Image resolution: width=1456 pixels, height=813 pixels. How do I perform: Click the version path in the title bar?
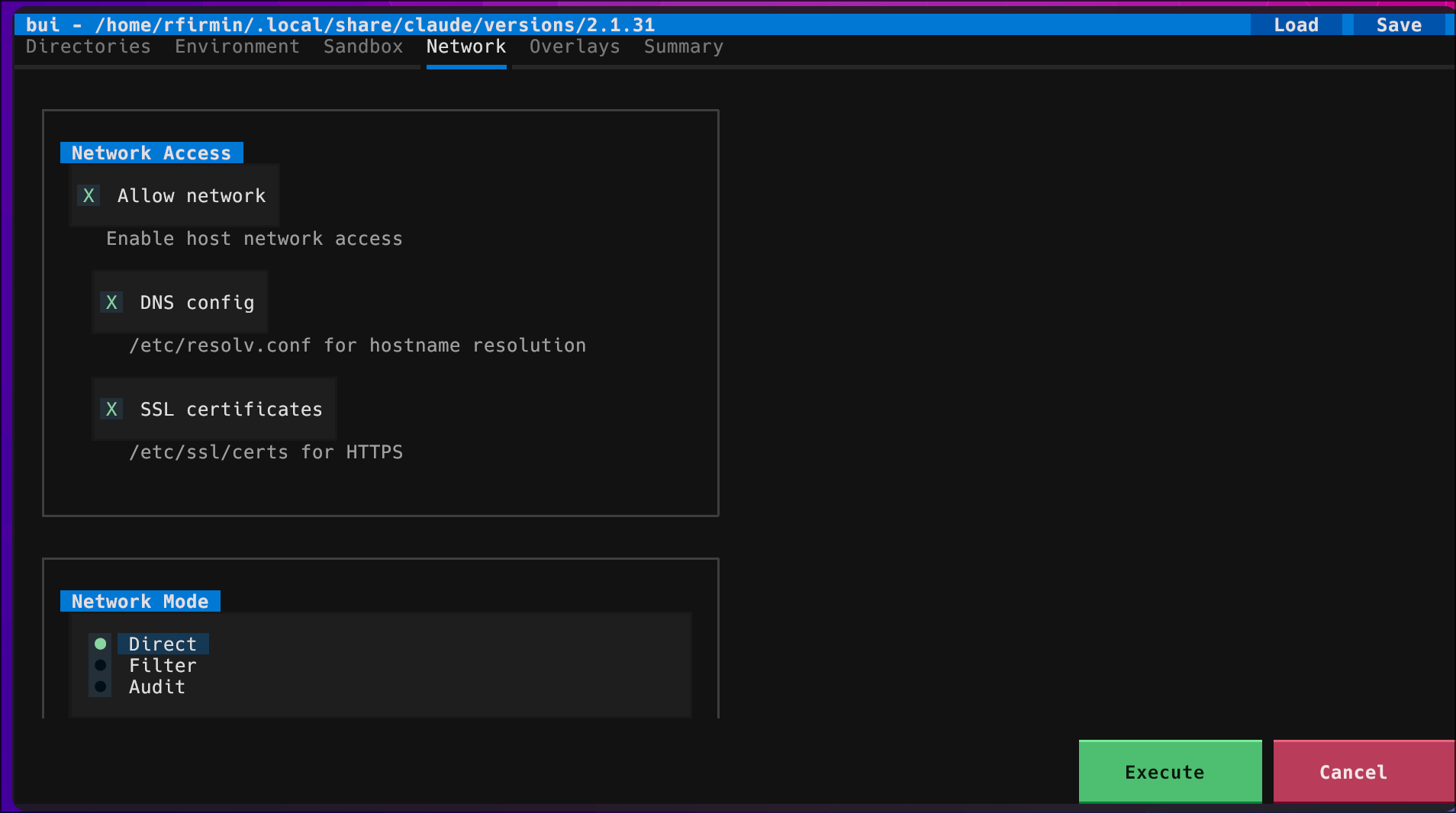pos(340,24)
